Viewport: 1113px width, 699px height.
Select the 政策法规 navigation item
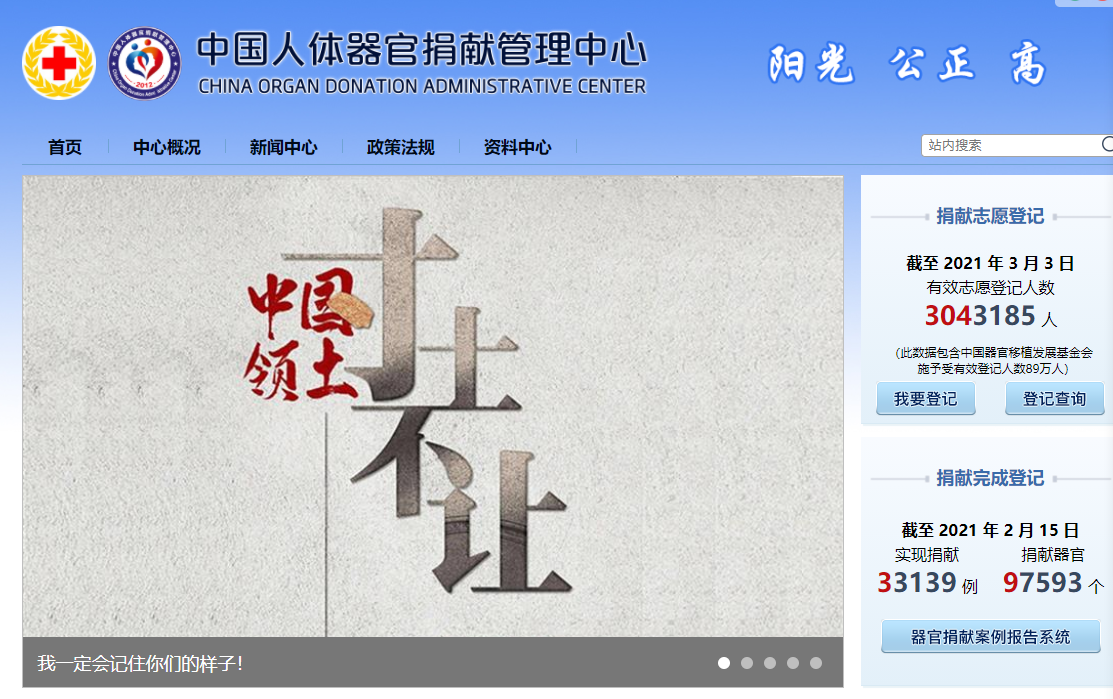tap(401, 147)
